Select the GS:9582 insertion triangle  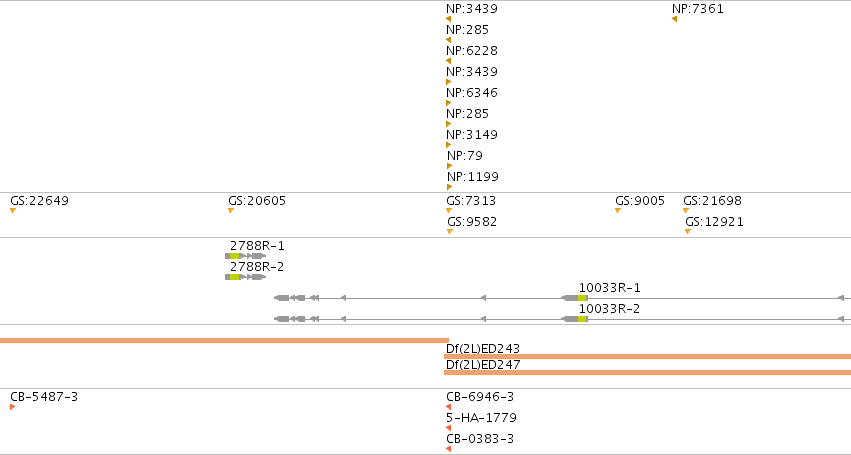point(450,232)
